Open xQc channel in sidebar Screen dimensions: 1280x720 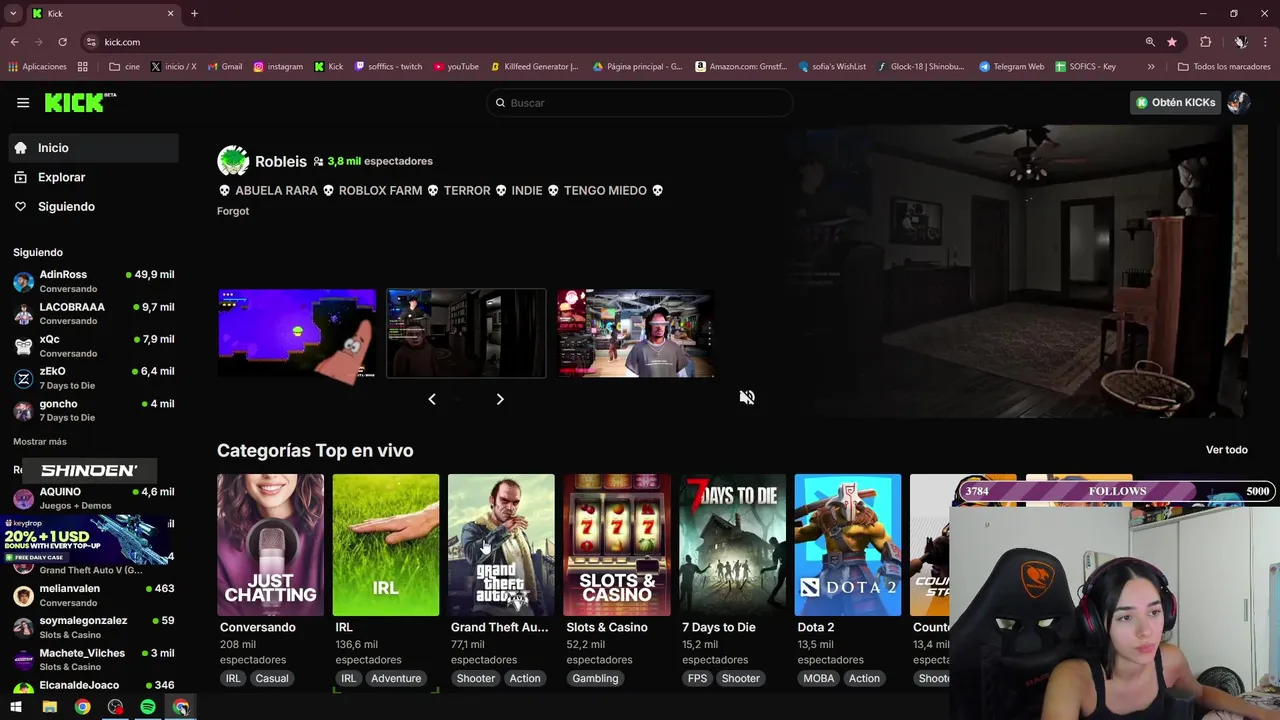coord(94,346)
